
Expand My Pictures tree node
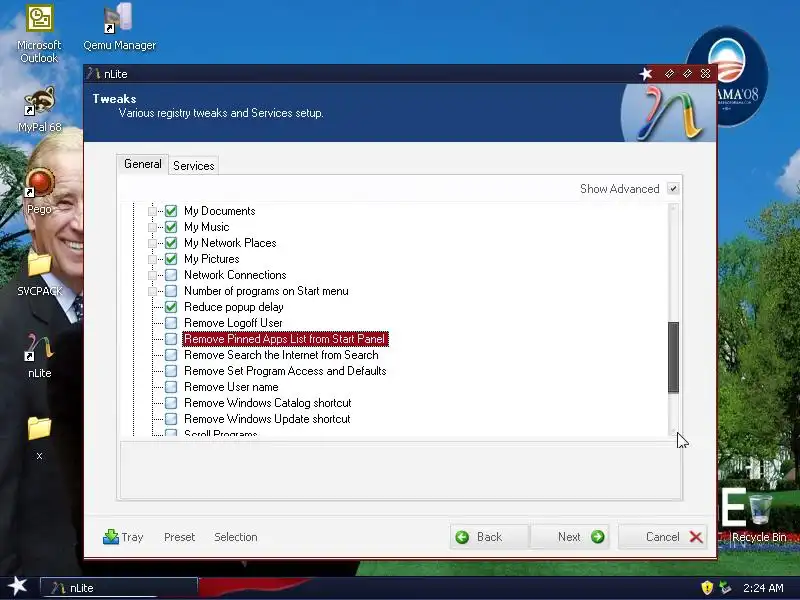tap(152, 259)
